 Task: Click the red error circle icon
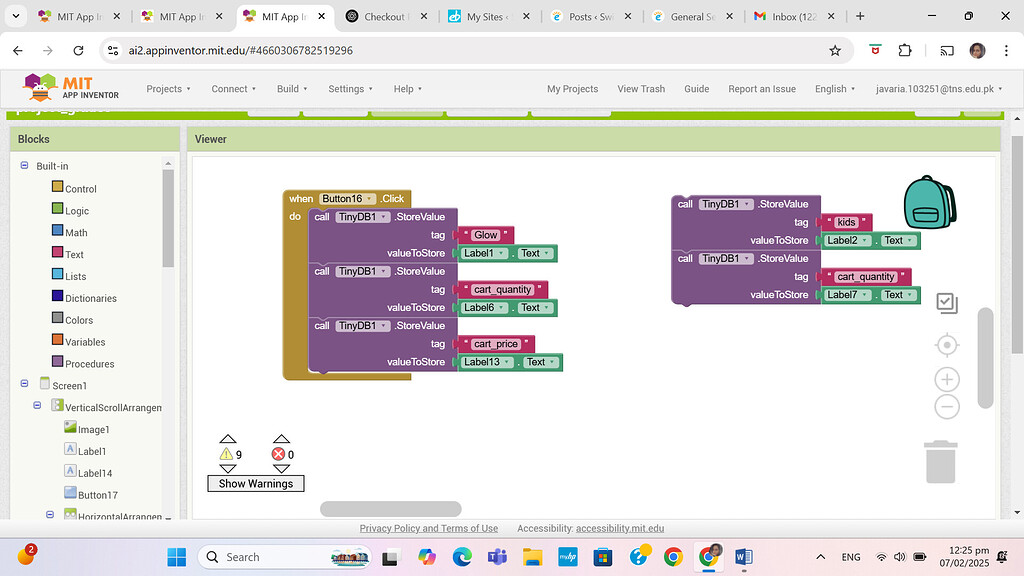click(x=279, y=454)
